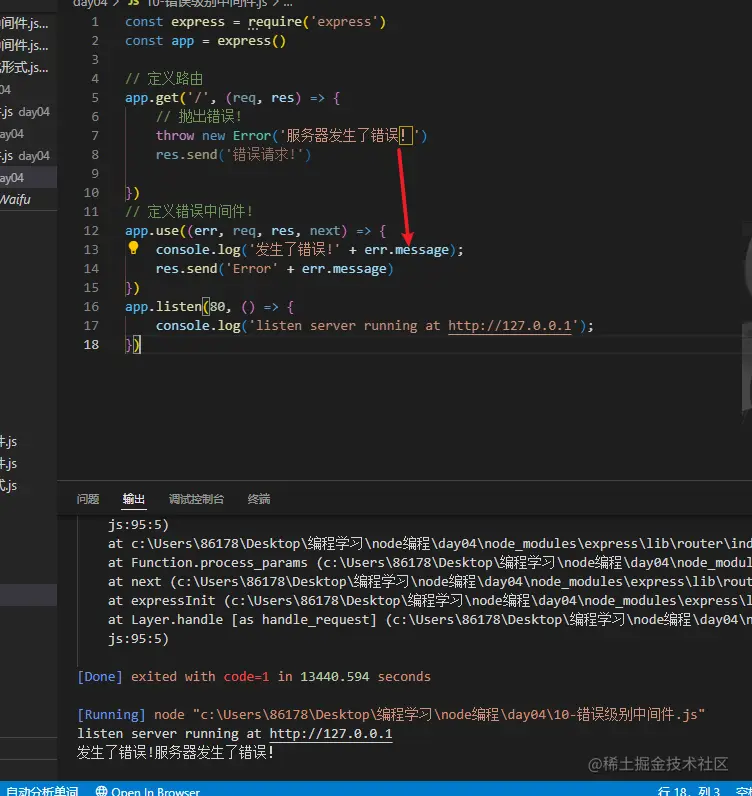Click line number 1 in the gutter
752x796 pixels.
click(95, 22)
